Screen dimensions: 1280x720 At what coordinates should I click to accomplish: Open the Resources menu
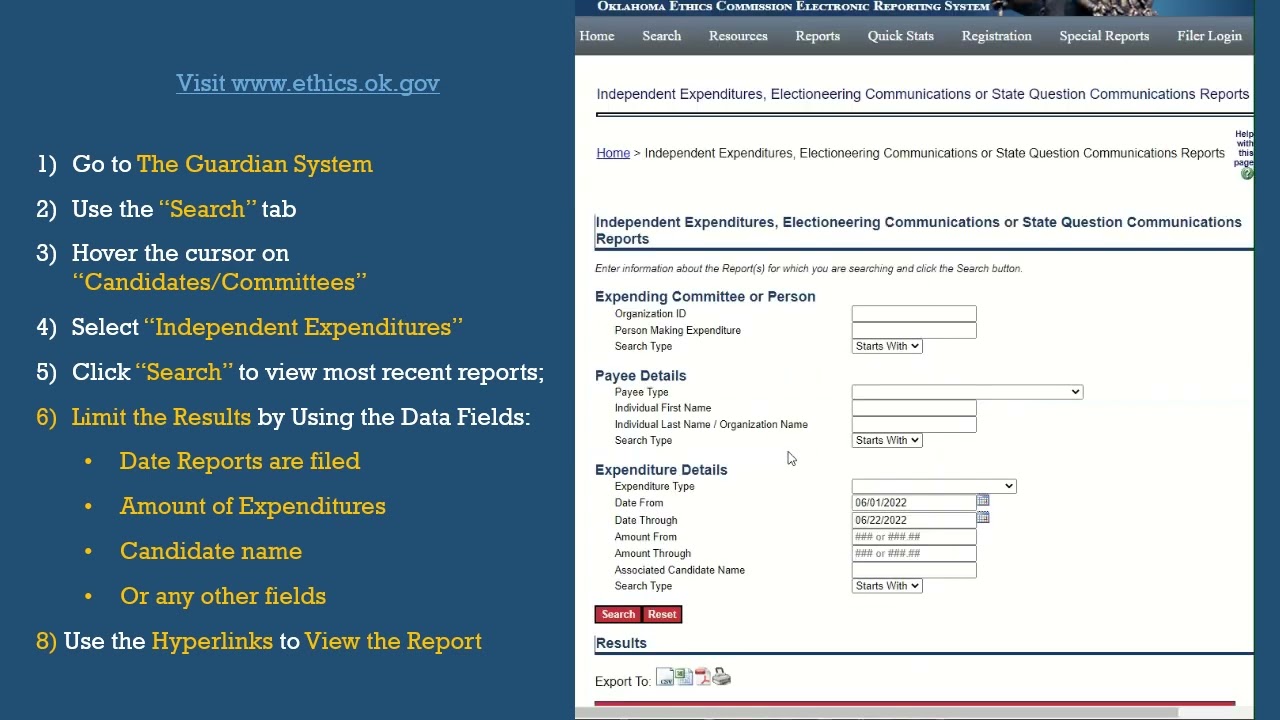[738, 36]
